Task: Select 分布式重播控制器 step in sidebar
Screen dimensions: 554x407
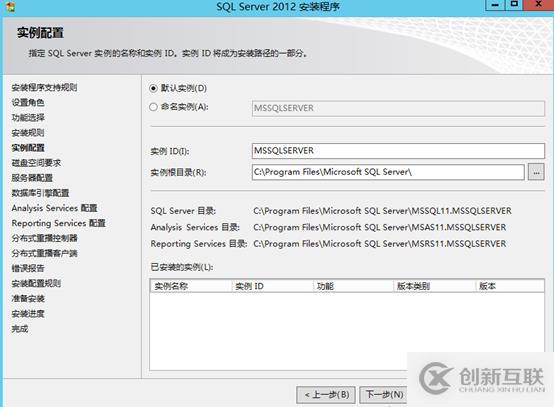Action: (44, 238)
